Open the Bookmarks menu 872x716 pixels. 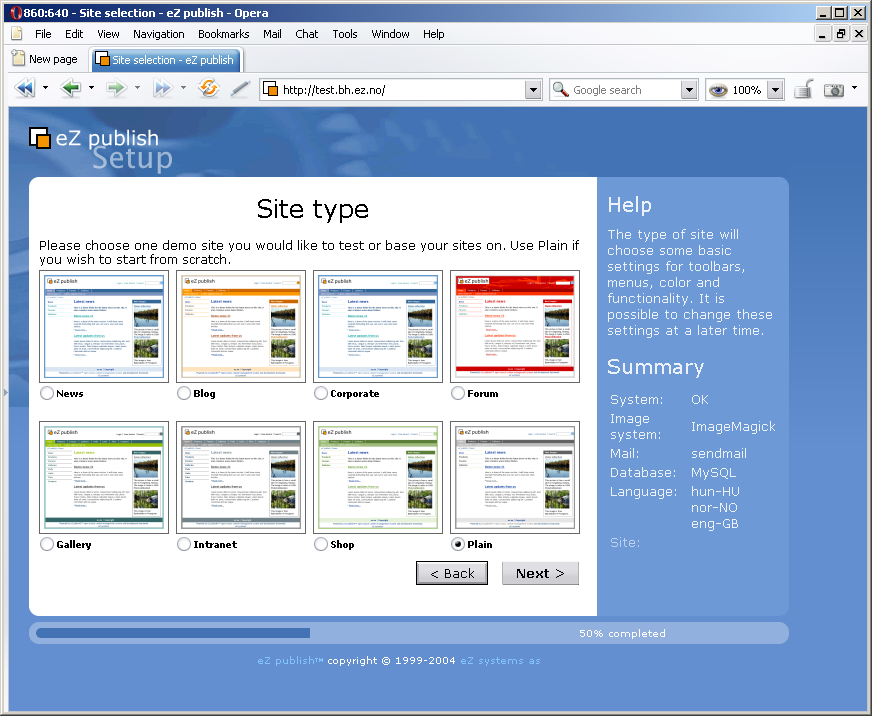[224, 34]
